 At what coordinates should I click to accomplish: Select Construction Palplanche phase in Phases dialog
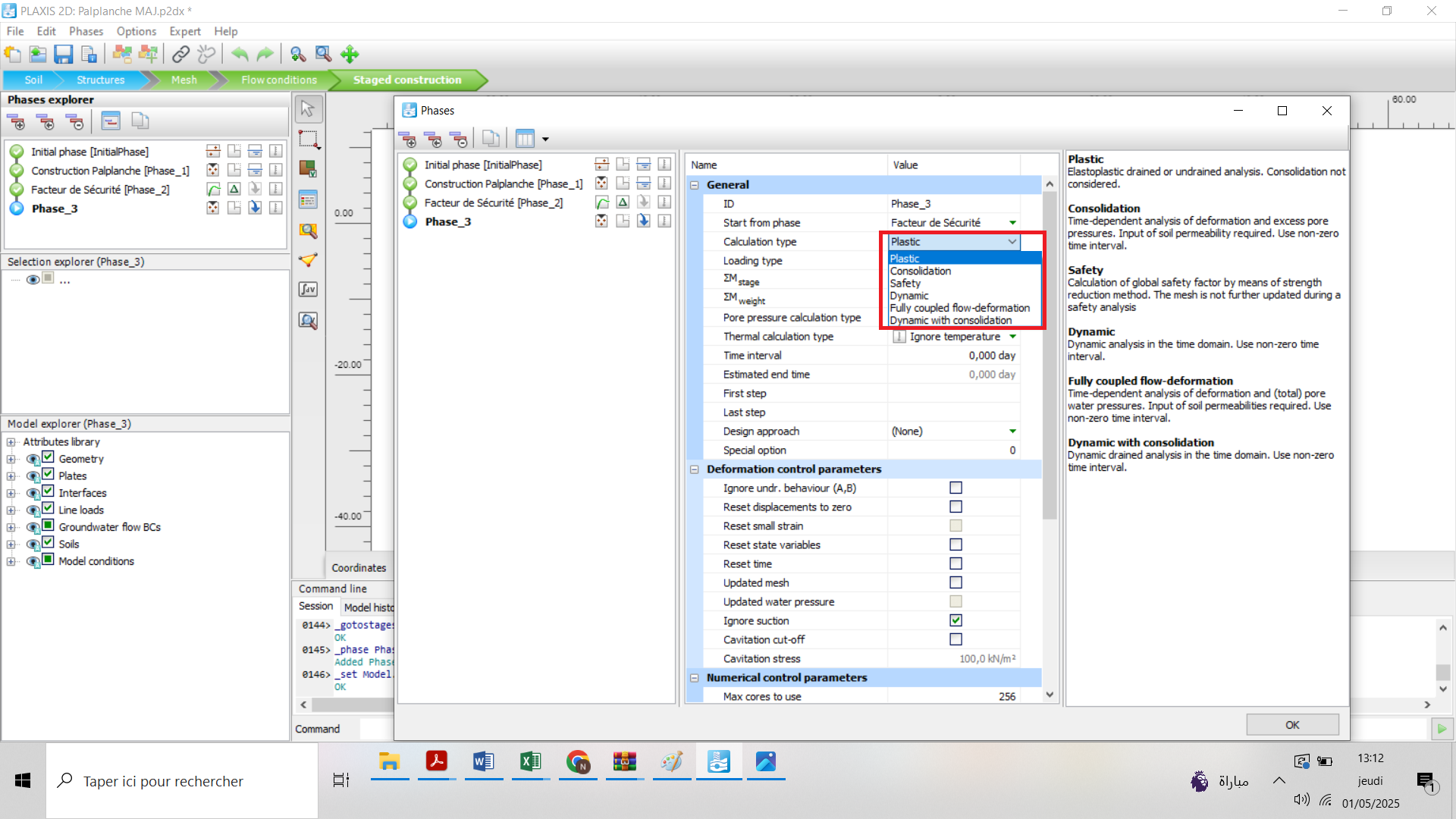click(x=504, y=184)
